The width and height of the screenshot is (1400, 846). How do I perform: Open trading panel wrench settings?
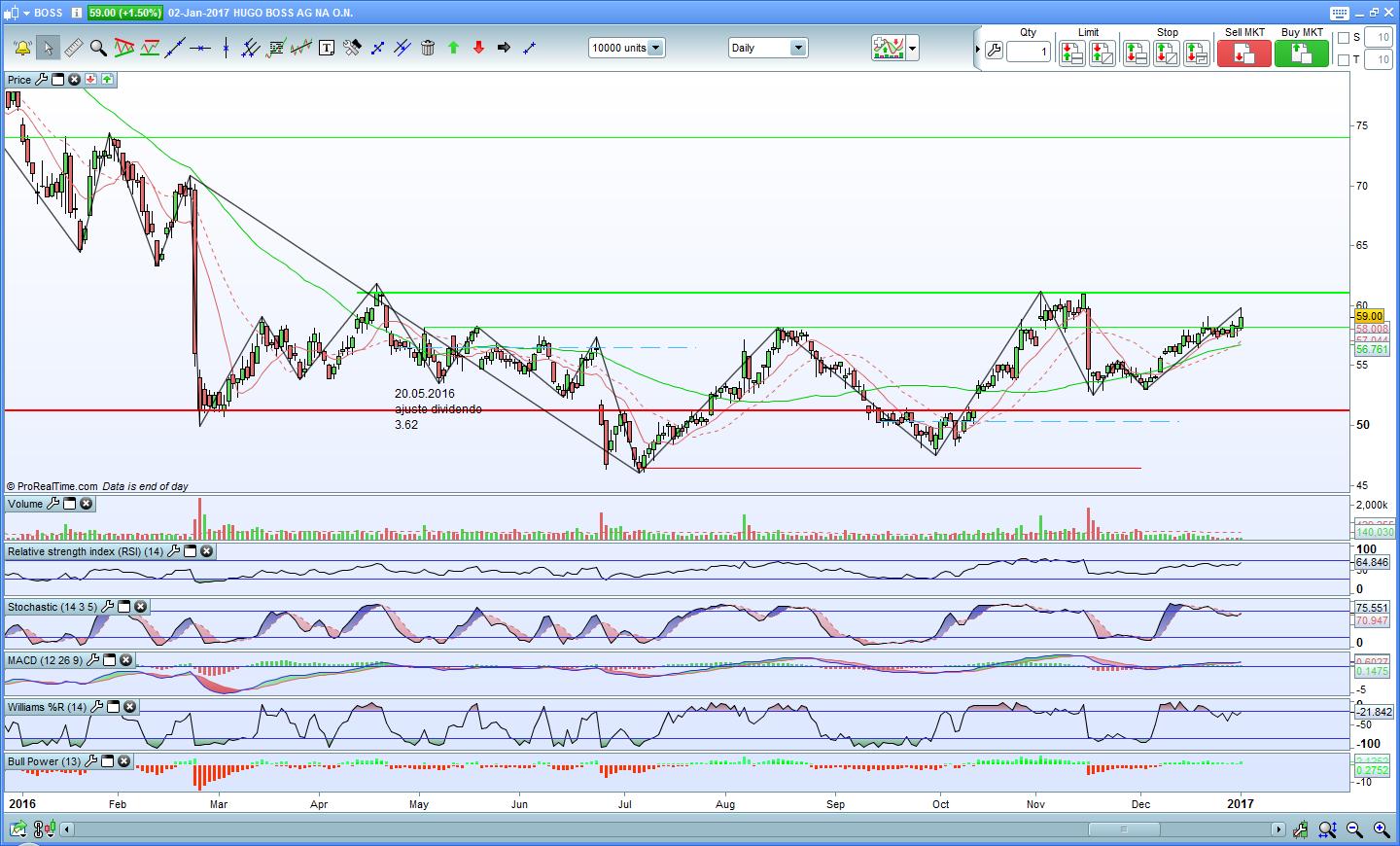994,51
